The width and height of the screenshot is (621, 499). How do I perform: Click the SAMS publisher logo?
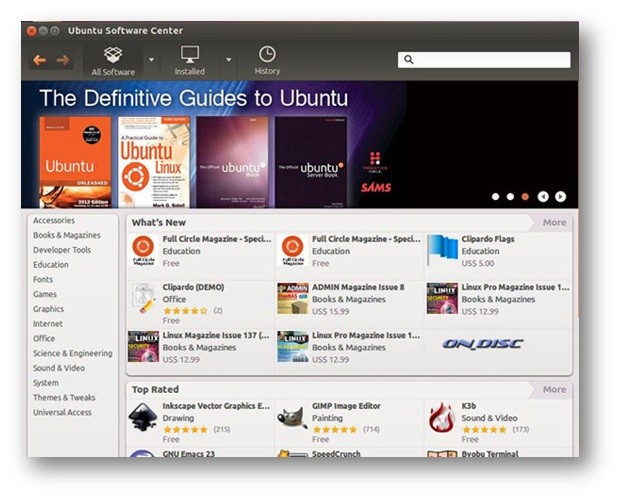pyautogui.click(x=376, y=187)
